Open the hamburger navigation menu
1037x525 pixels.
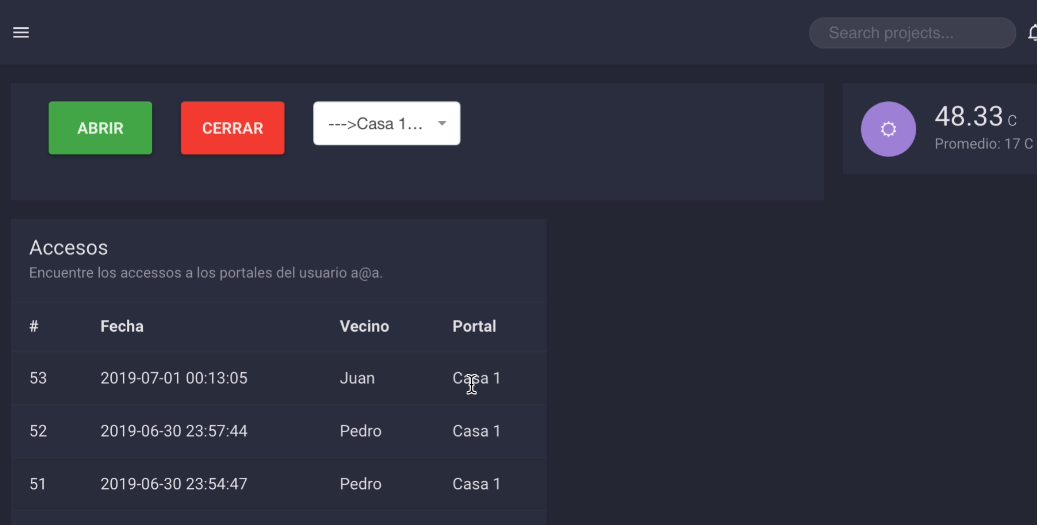pos(21,33)
